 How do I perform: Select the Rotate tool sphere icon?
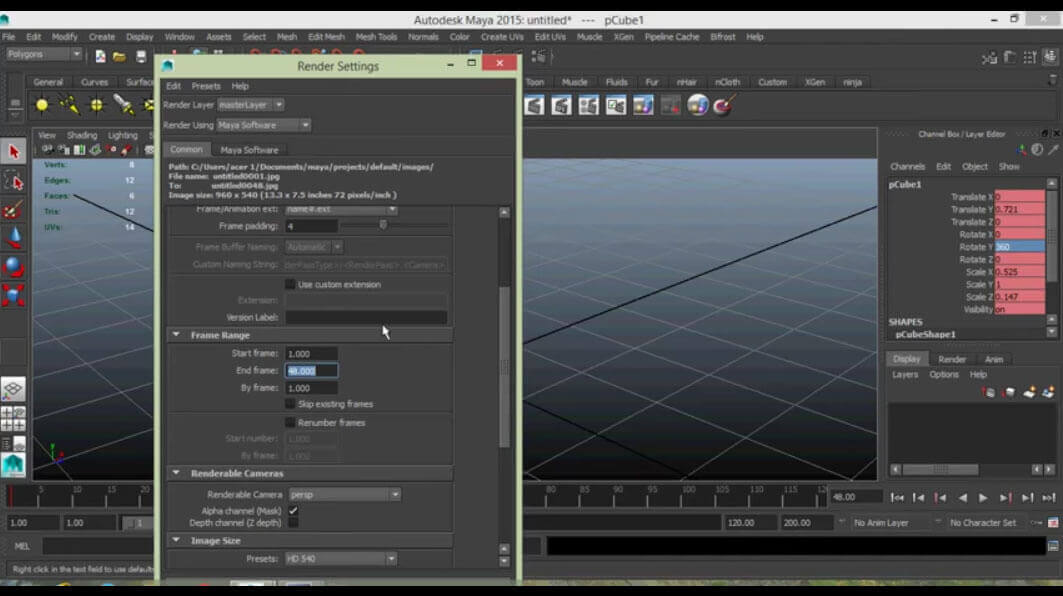click(x=14, y=266)
